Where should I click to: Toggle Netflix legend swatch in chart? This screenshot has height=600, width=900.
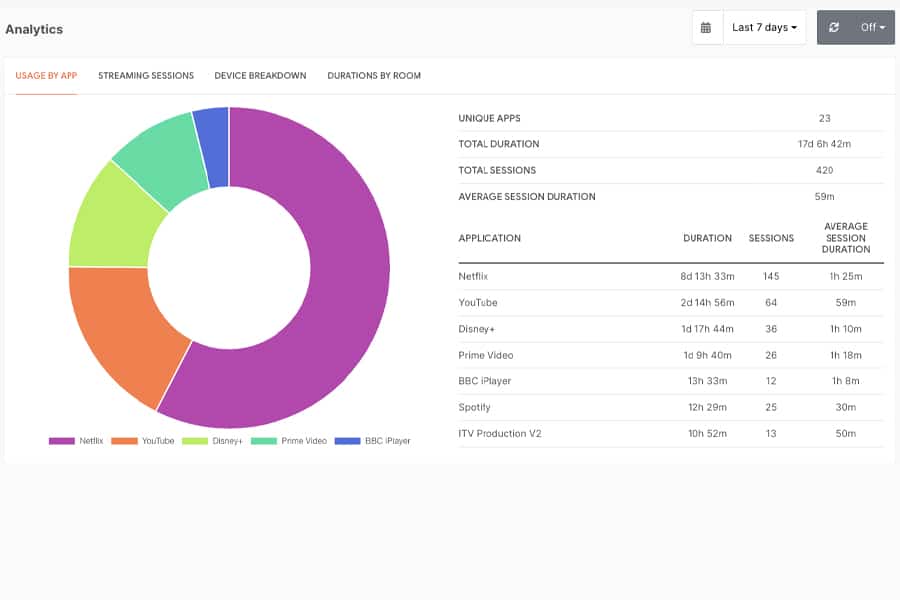point(61,441)
